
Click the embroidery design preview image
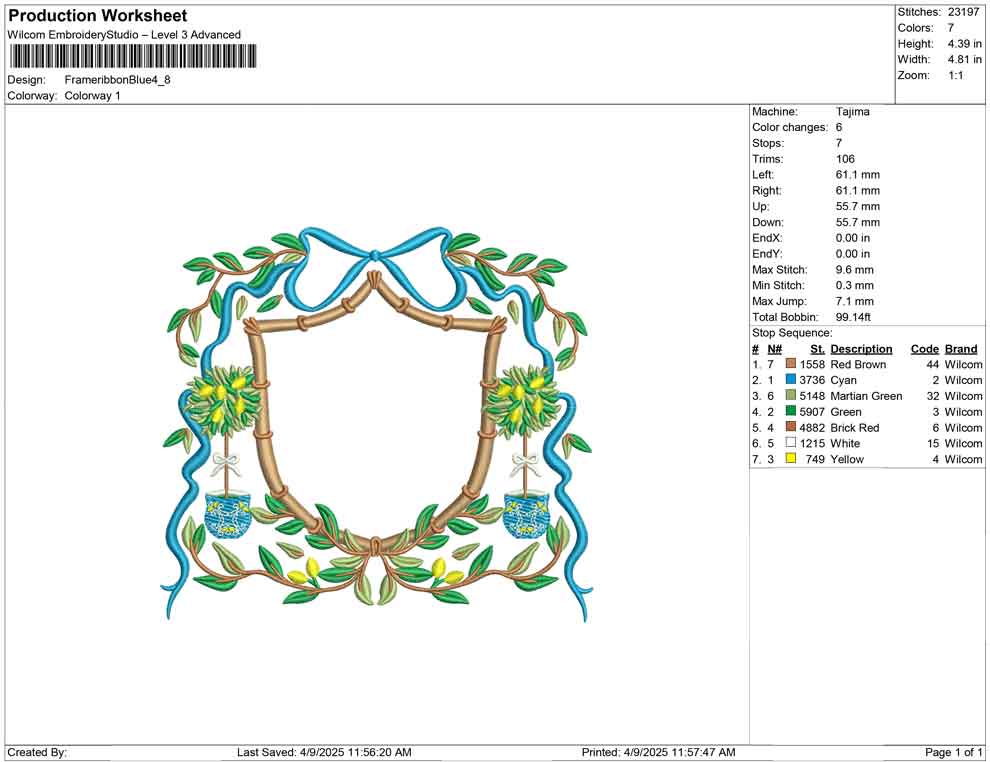tap(377, 424)
